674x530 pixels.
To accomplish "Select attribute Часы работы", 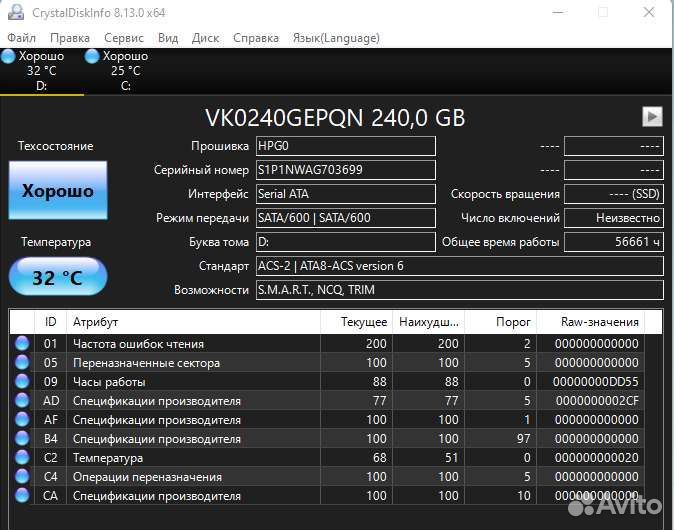I will (109, 382).
